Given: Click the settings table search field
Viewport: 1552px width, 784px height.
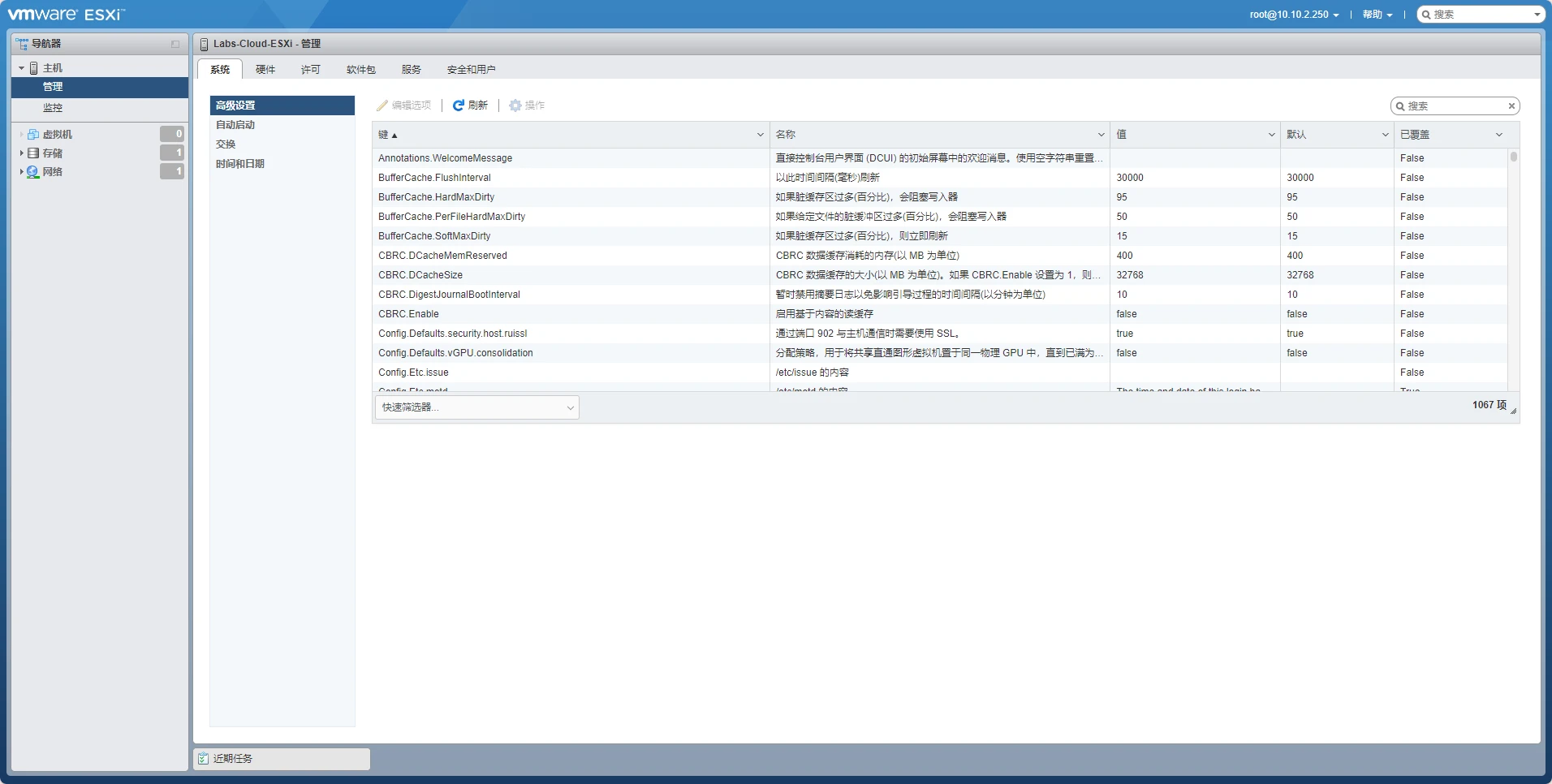Looking at the screenshot, I should [x=1453, y=106].
